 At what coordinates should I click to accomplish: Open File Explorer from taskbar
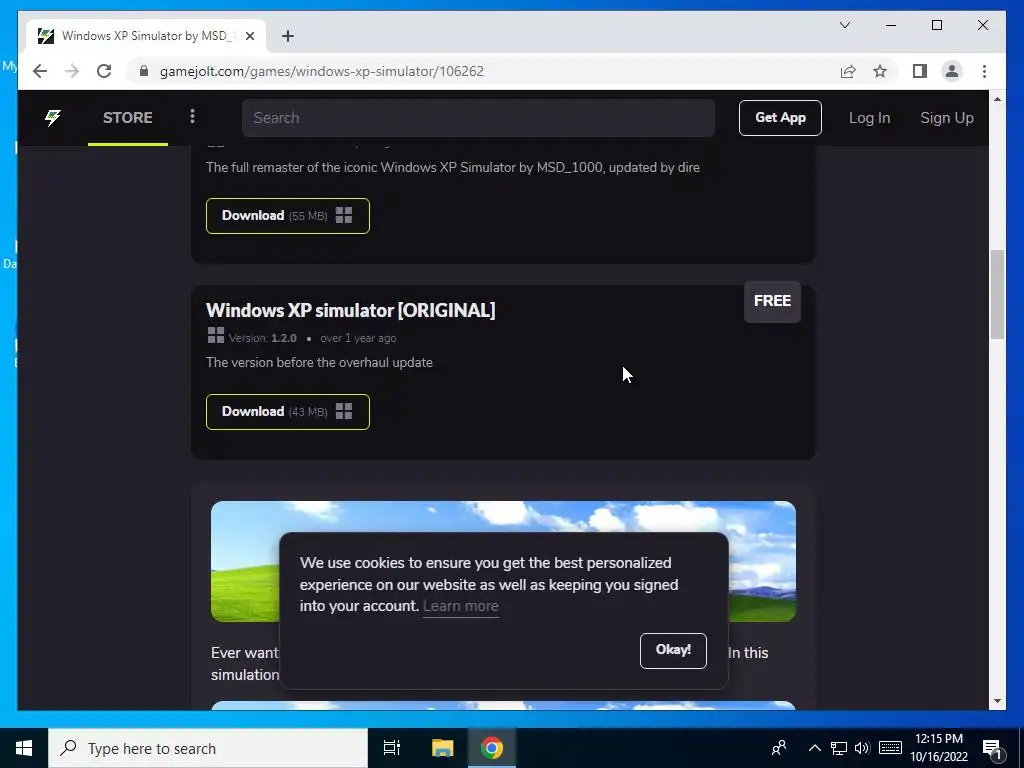[x=442, y=748]
